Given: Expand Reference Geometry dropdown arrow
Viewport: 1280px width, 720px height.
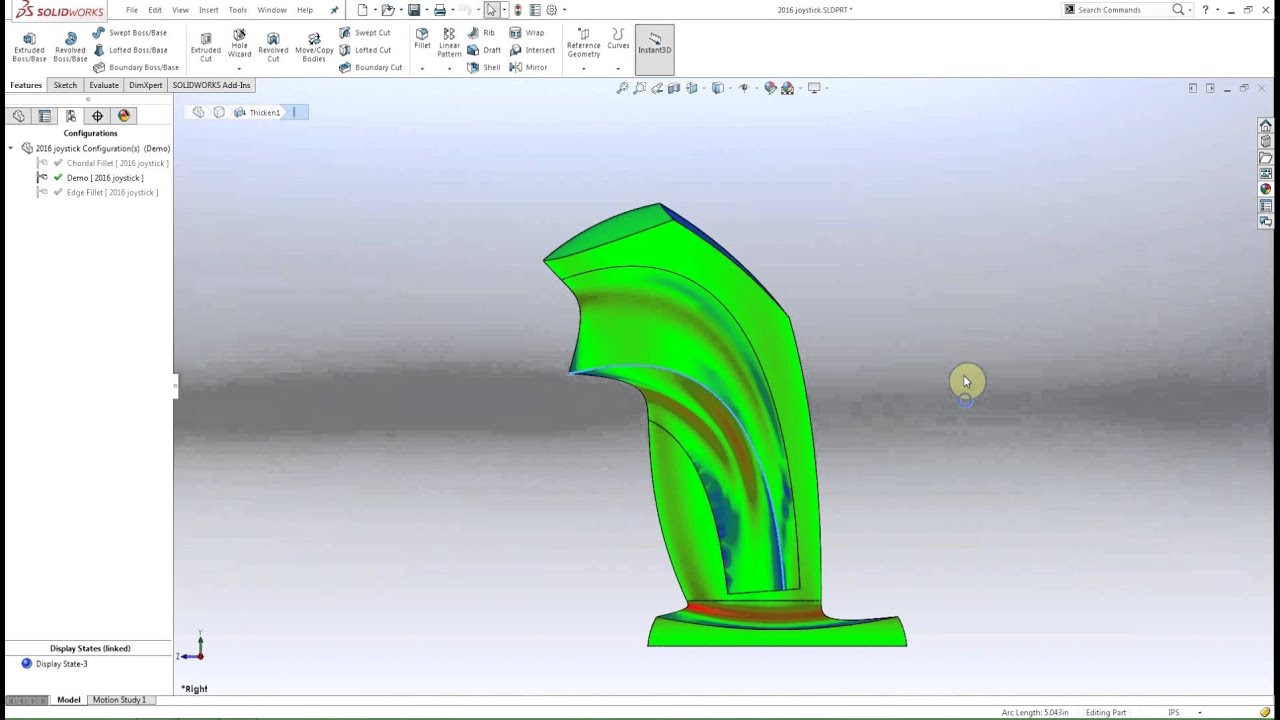Looking at the screenshot, I should tap(584, 68).
